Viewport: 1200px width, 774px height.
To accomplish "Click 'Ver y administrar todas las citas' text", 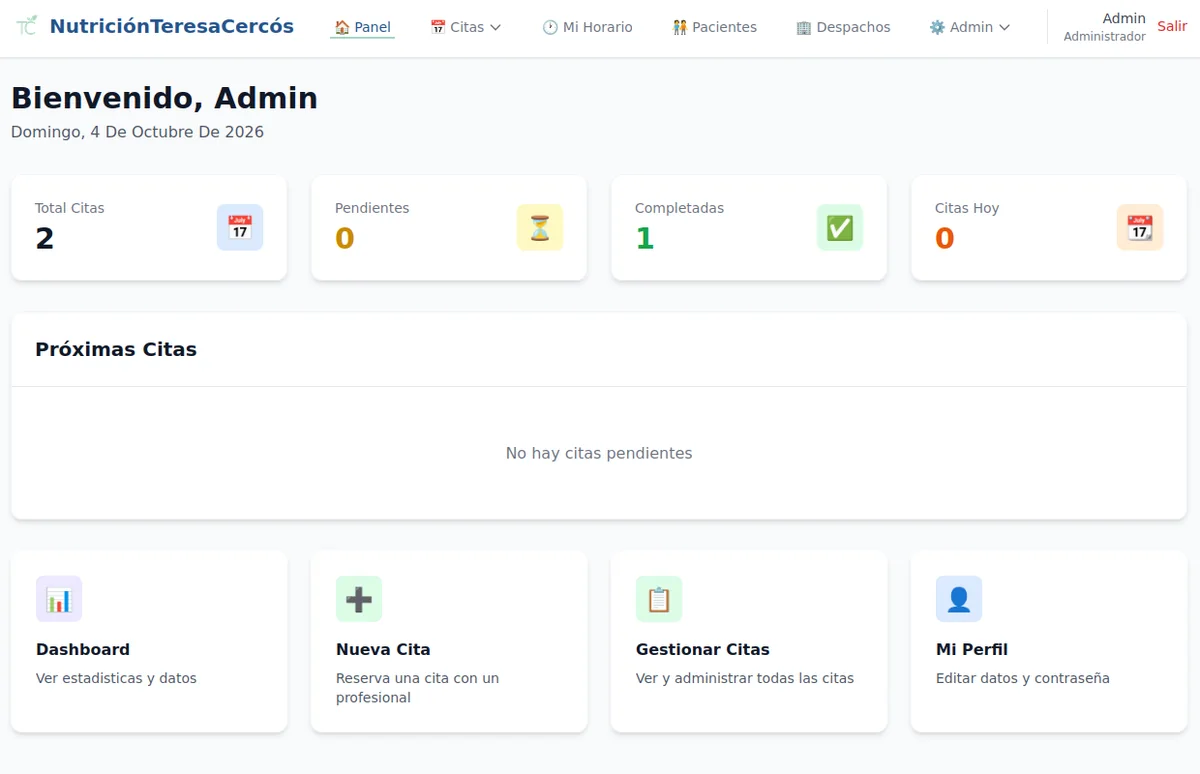I will [745, 678].
